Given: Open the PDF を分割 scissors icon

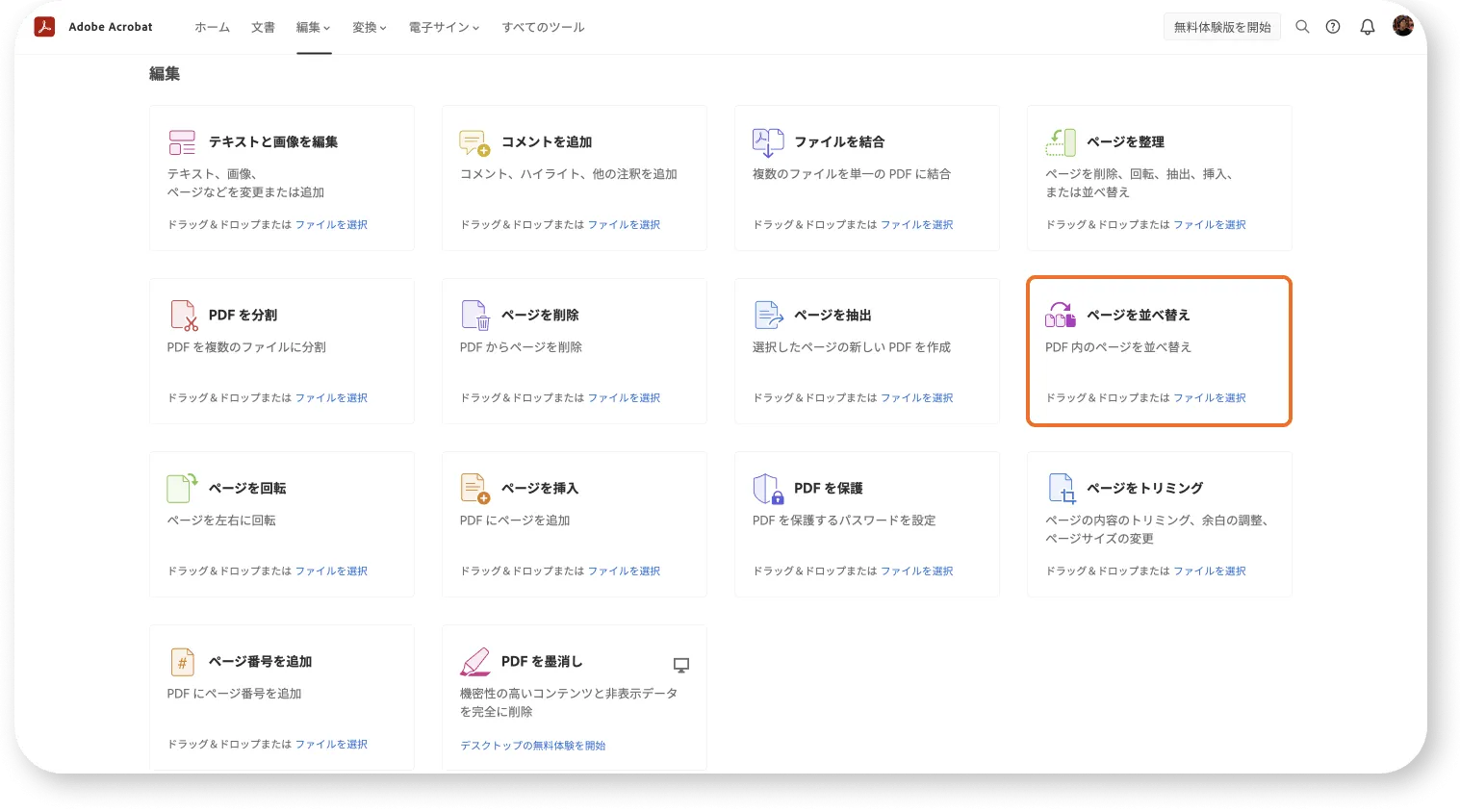Looking at the screenshot, I should 184,316.
